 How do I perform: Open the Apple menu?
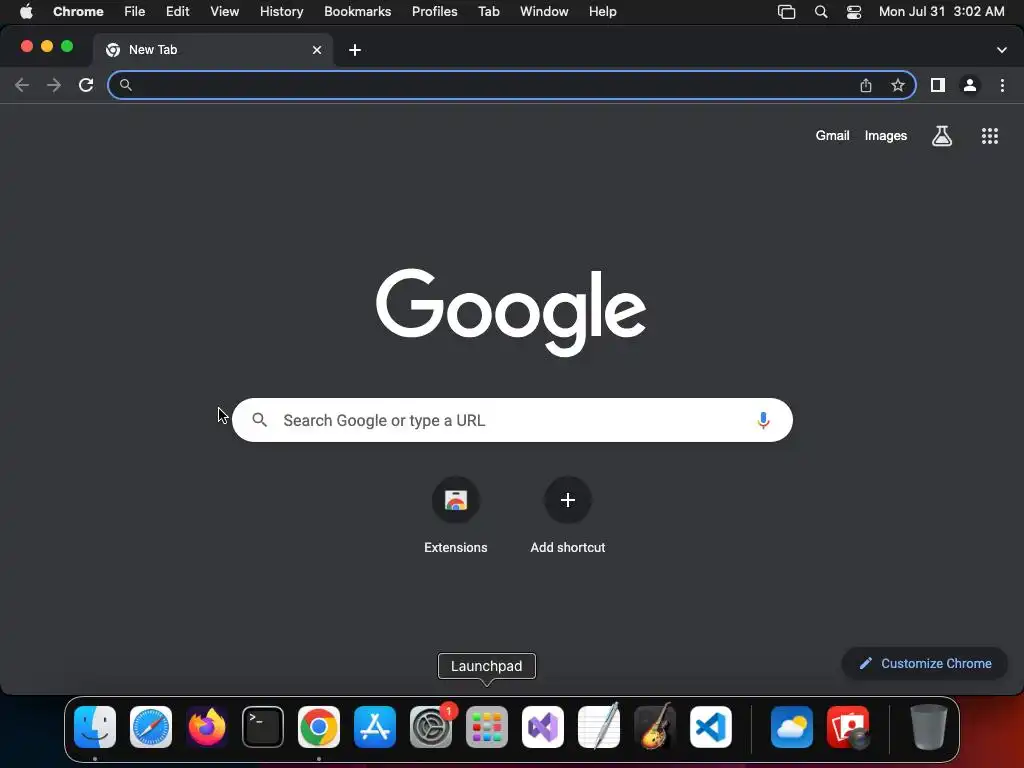(x=26, y=12)
